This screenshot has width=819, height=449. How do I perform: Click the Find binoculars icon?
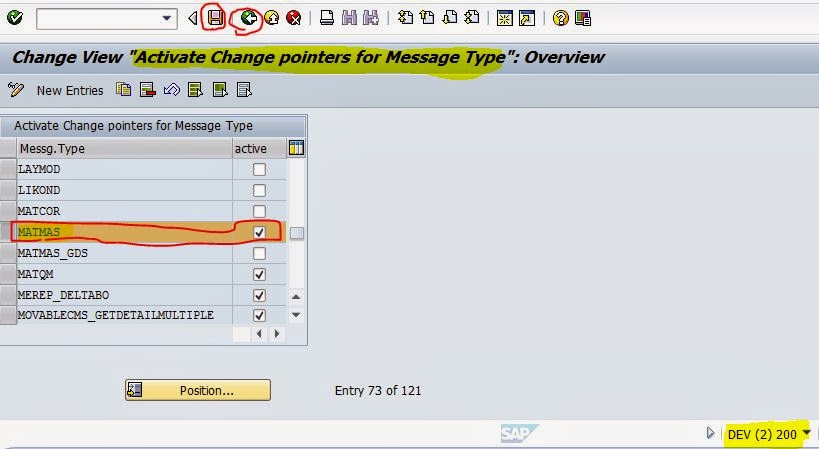coord(349,18)
